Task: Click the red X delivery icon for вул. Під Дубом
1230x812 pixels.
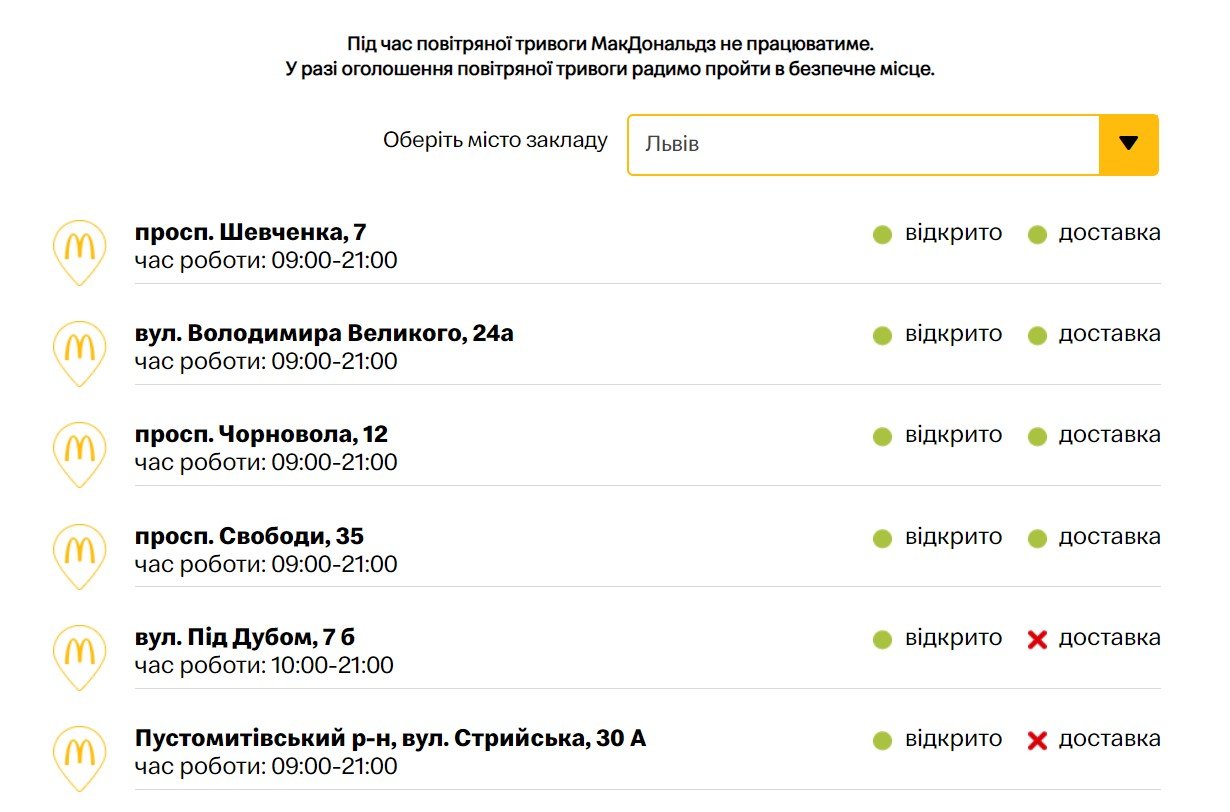Action: click(1037, 638)
